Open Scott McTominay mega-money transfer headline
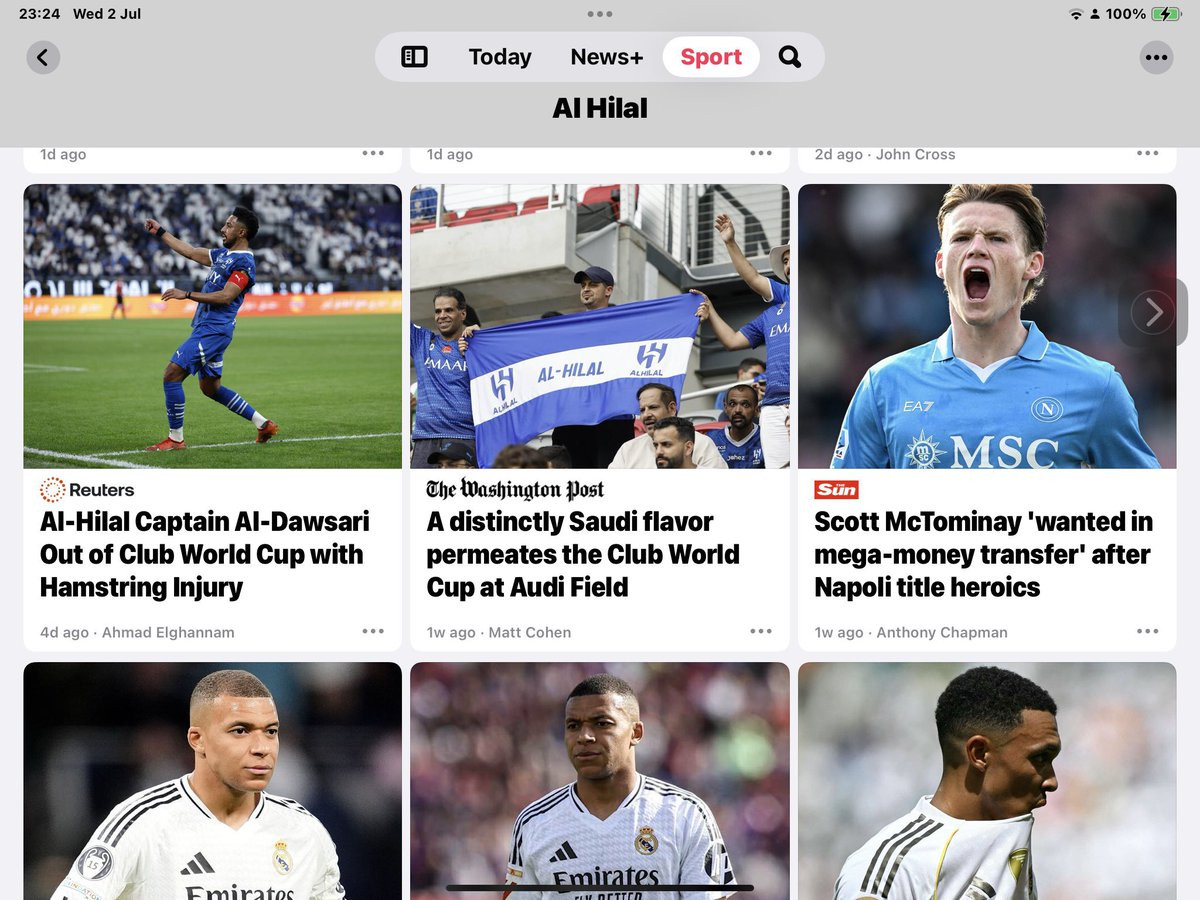1200x900 pixels. (983, 554)
